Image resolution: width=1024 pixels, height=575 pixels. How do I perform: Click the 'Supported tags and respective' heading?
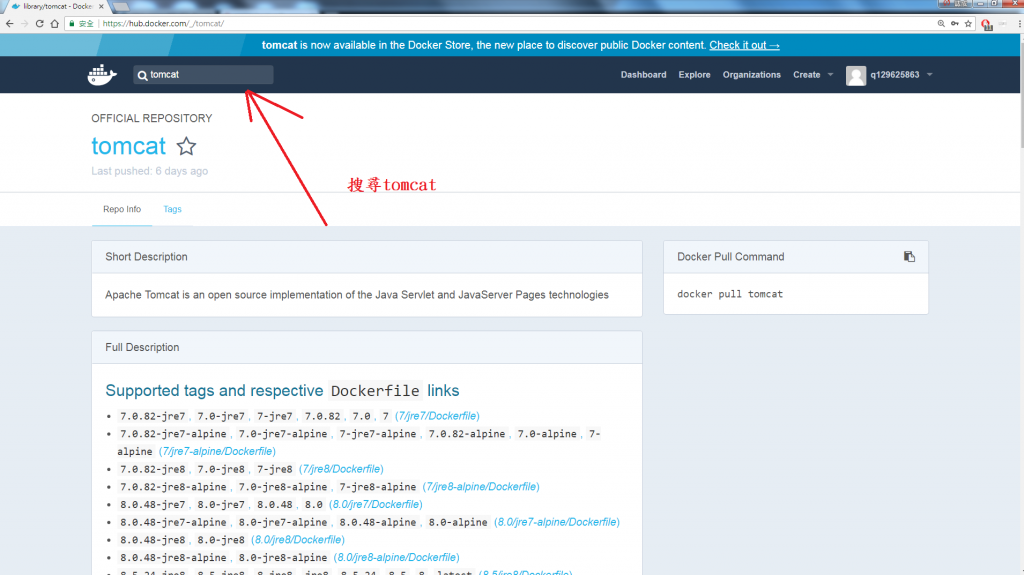coord(214,390)
